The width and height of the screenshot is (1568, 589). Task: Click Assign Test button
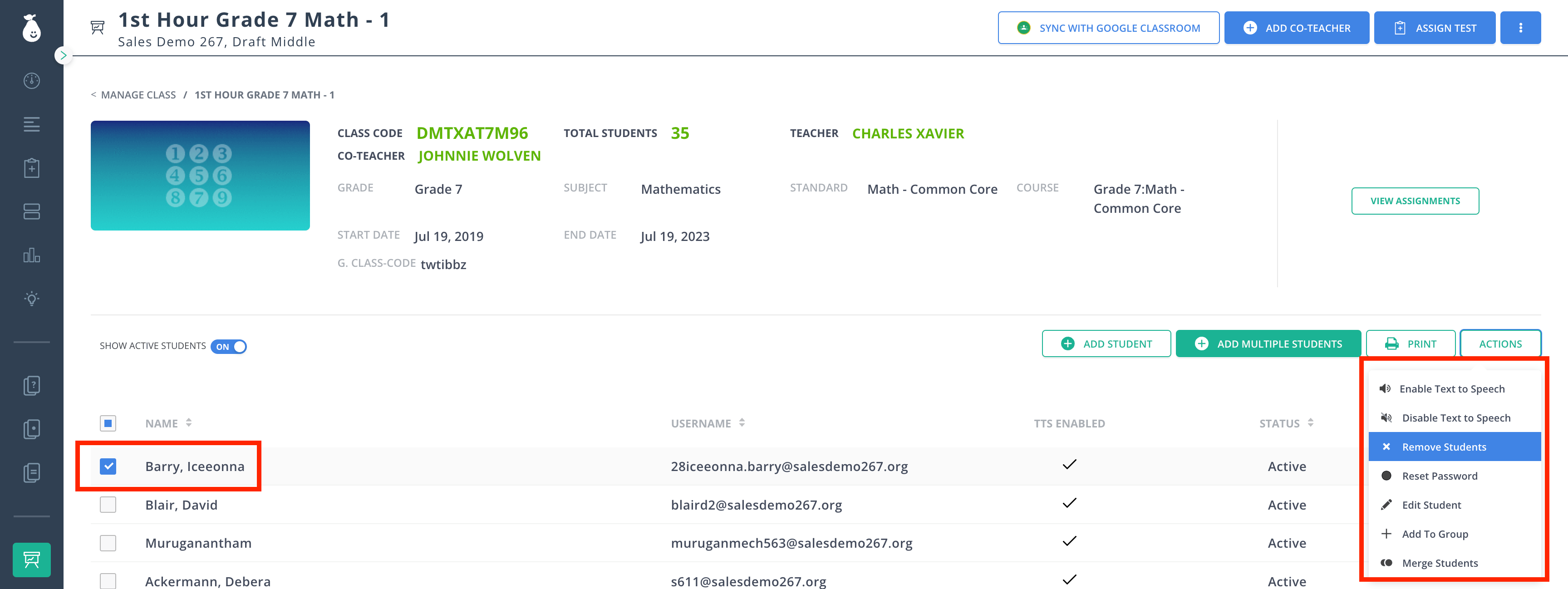pyautogui.click(x=1434, y=28)
